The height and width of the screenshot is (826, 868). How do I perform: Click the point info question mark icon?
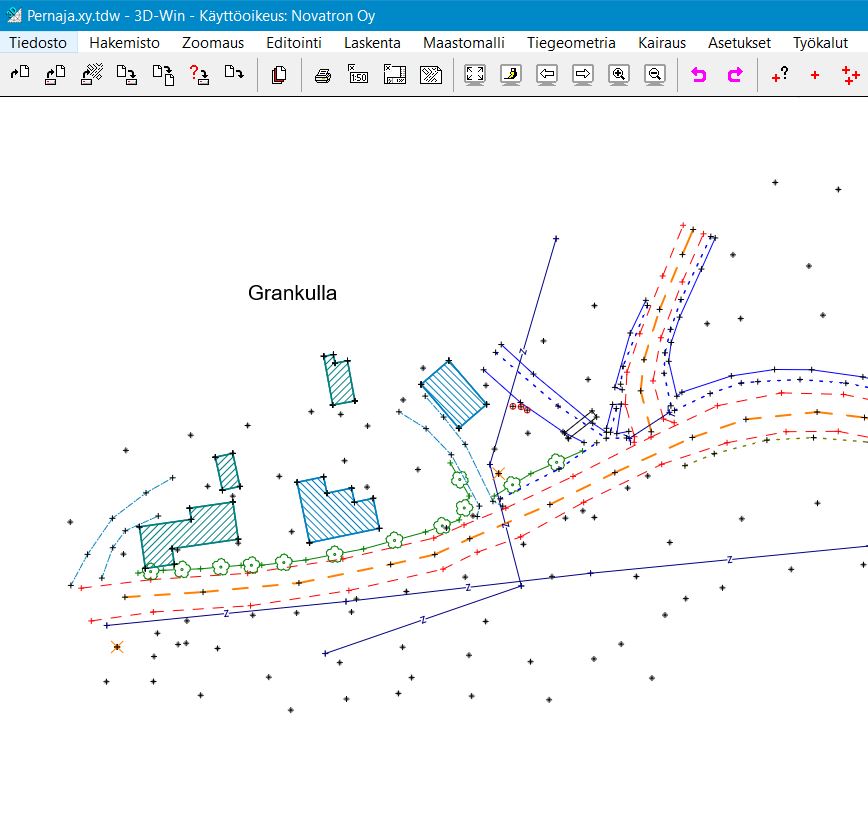point(780,74)
